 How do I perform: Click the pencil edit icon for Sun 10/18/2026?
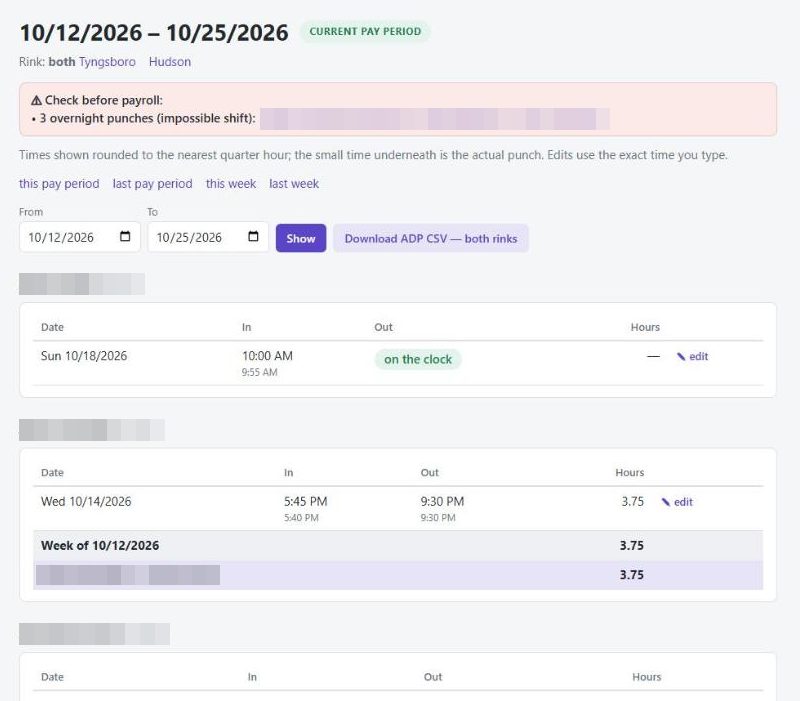point(681,357)
